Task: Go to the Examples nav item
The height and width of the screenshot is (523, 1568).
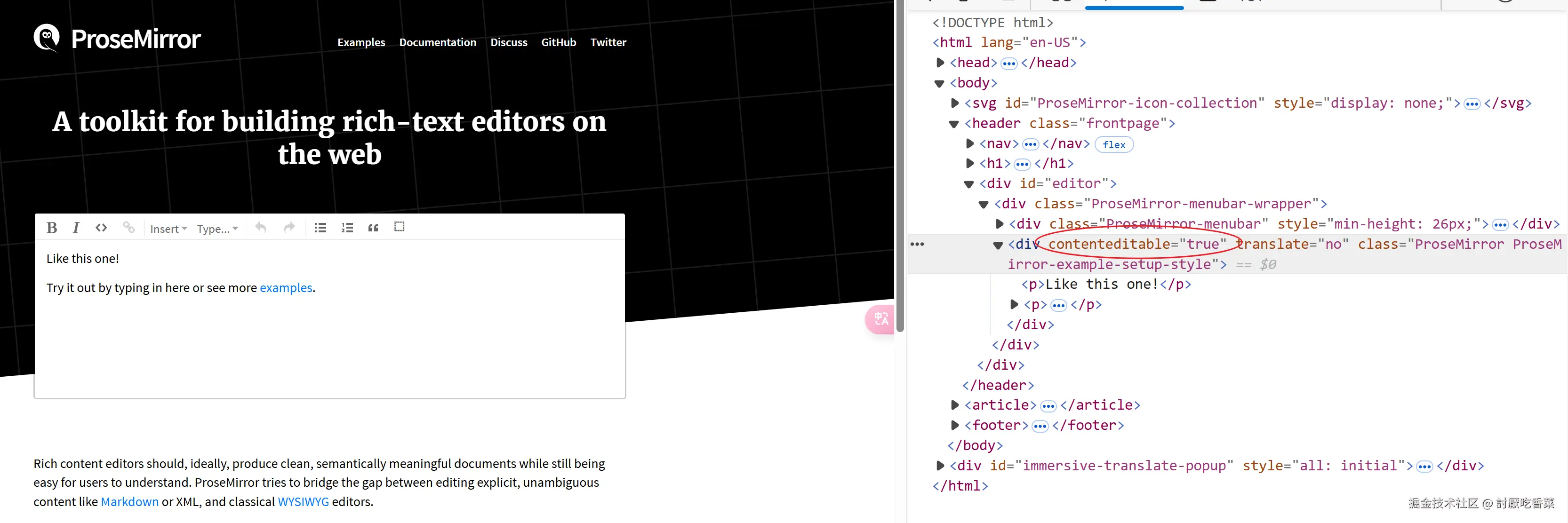Action: [x=361, y=42]
